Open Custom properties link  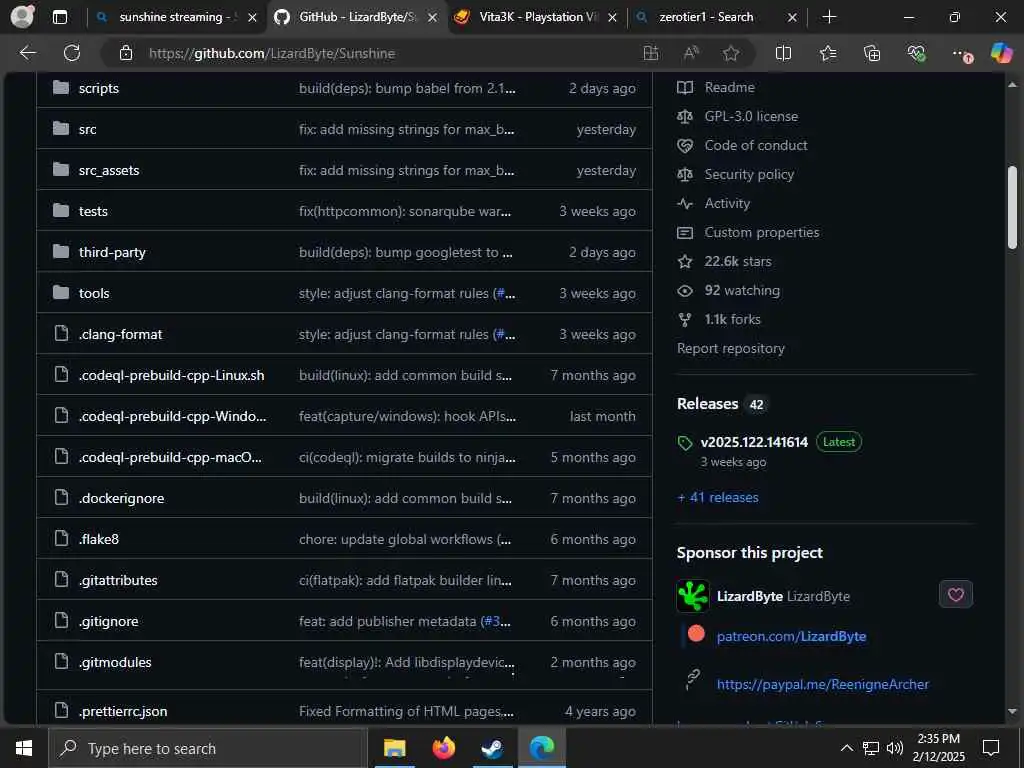[x=761, y=232]
